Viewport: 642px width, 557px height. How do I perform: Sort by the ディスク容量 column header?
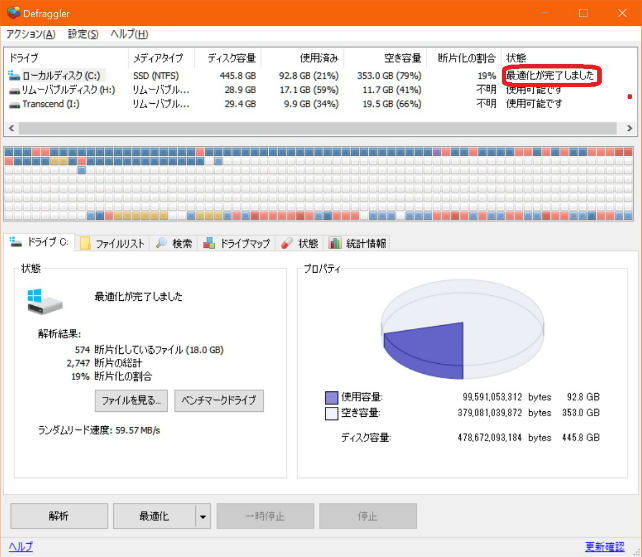pyautogui.click(x=228, y=58)
